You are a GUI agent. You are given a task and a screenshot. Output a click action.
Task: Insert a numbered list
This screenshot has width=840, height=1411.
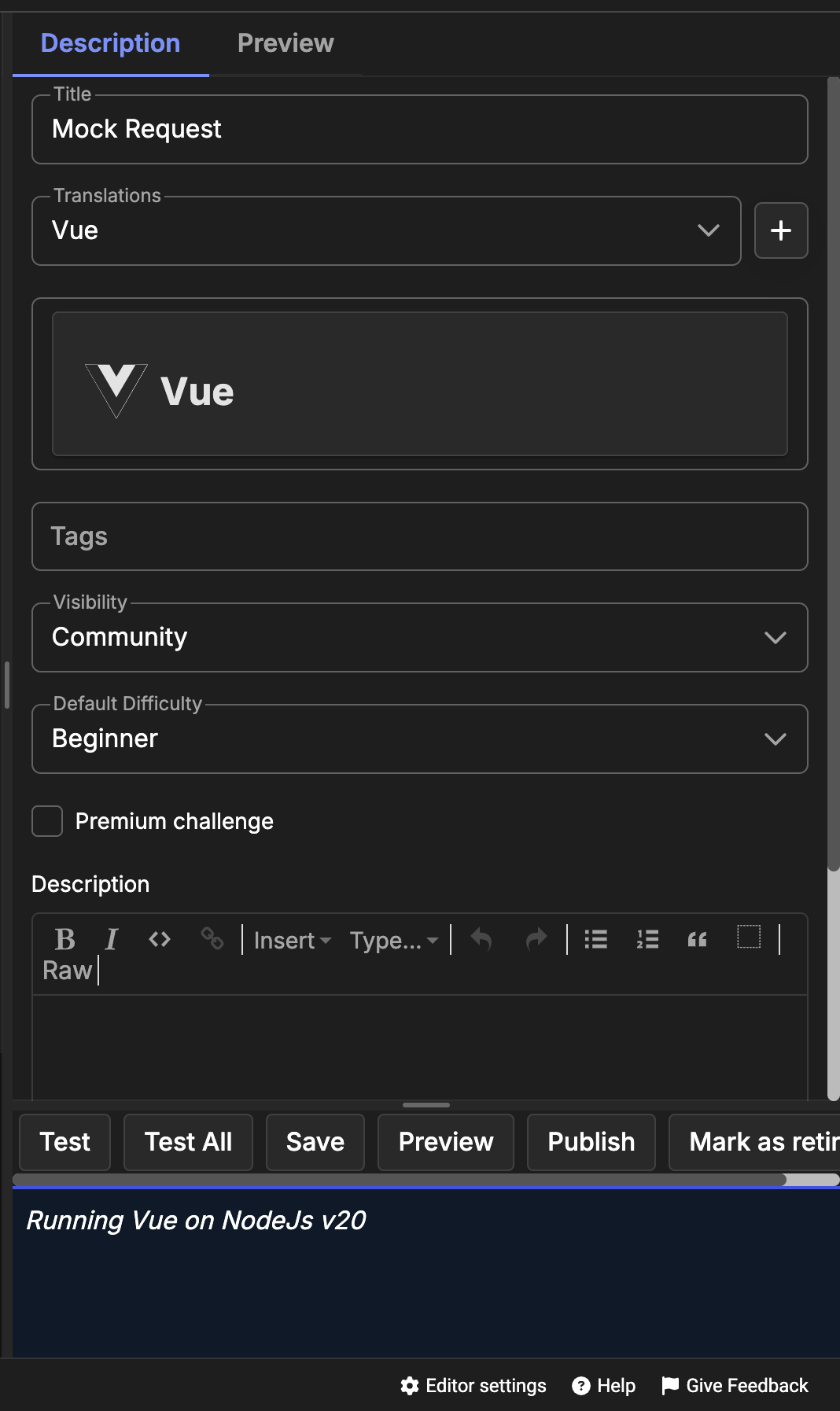pos(647,939)
